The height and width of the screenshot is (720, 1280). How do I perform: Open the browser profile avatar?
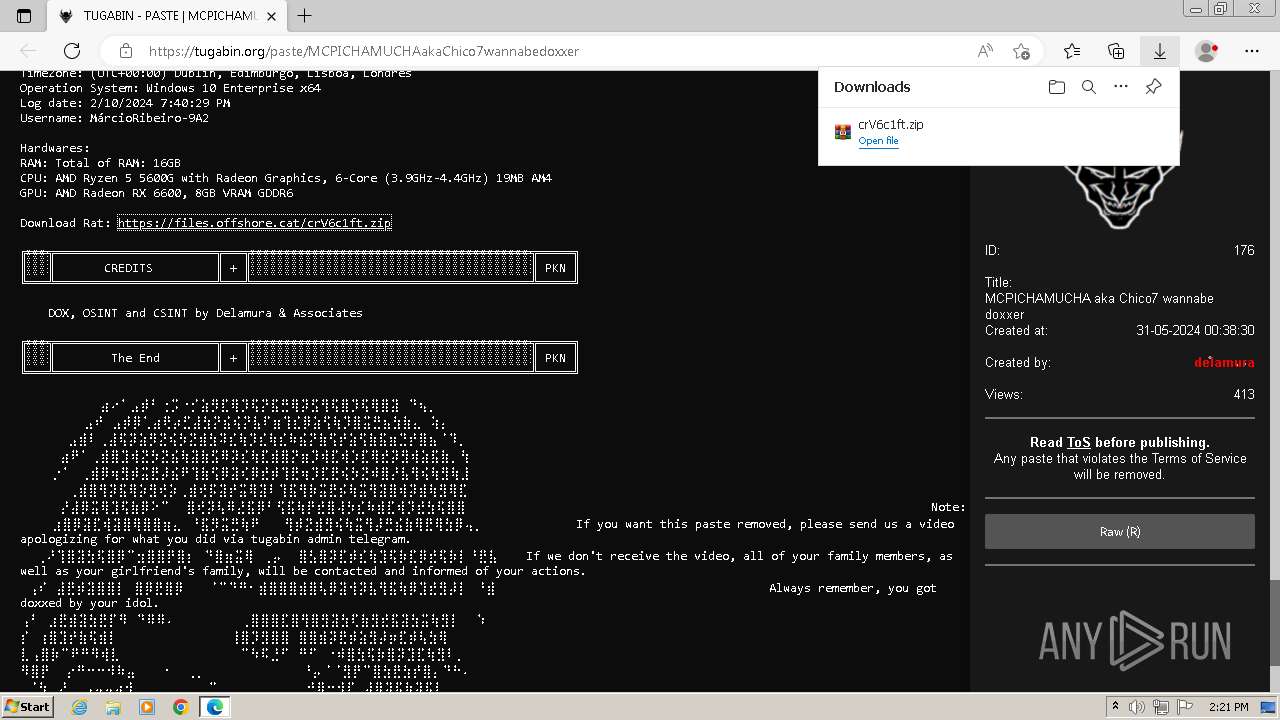point(1207,51)
